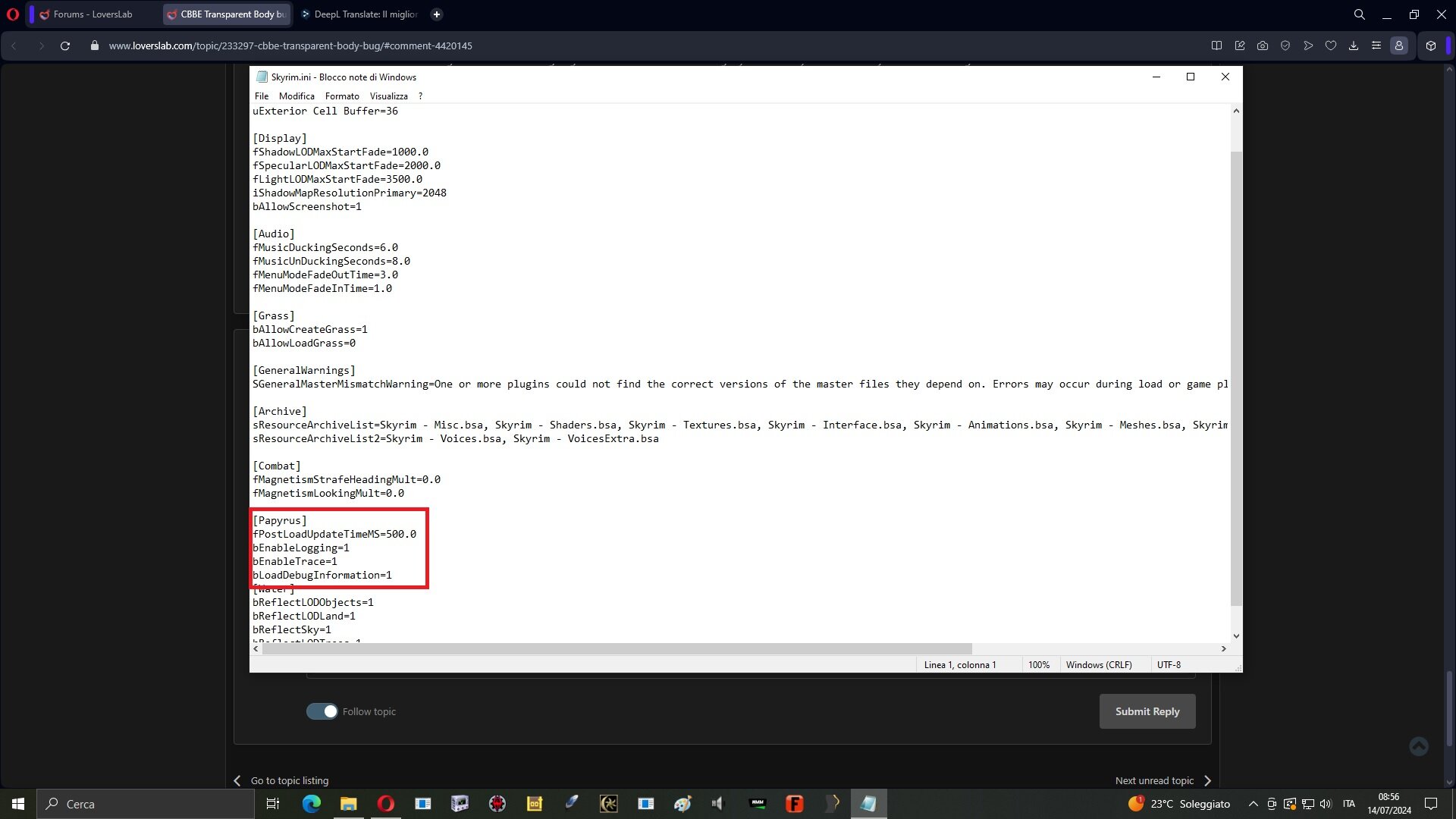Open the new tab plus button
This screenshot has height=819, width=1456.
tap(437, 14)
